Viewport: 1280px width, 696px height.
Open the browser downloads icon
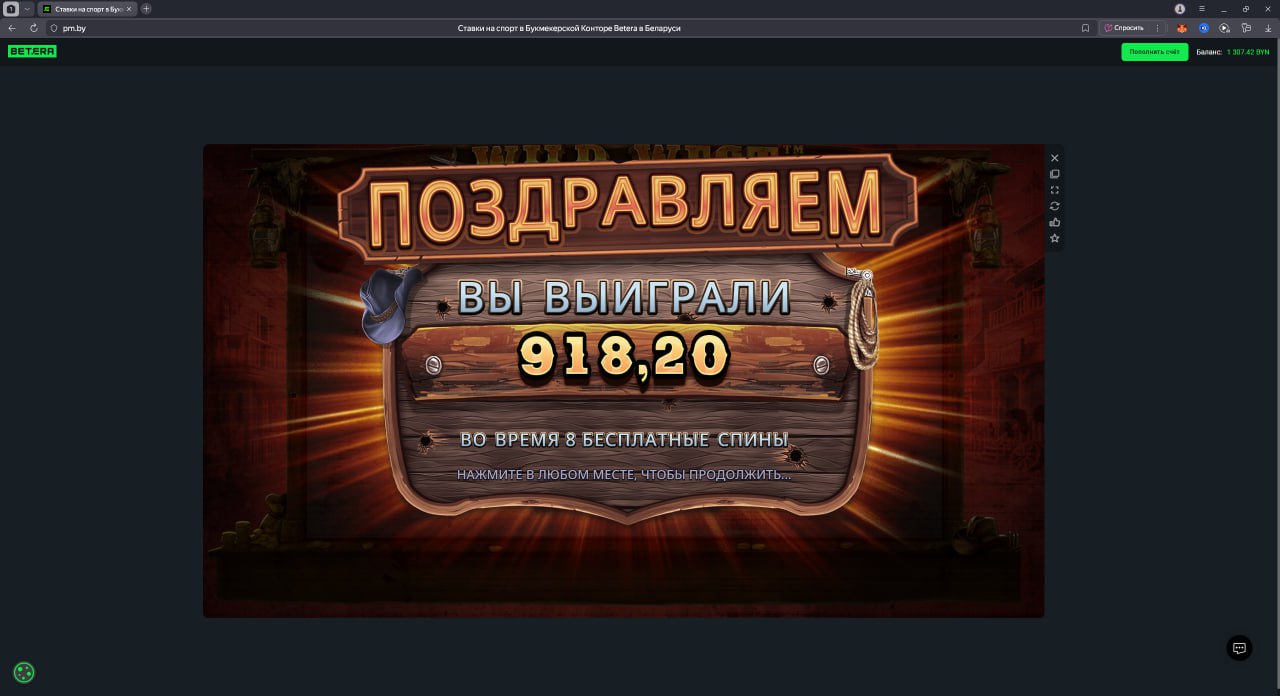click(1268, 28)
